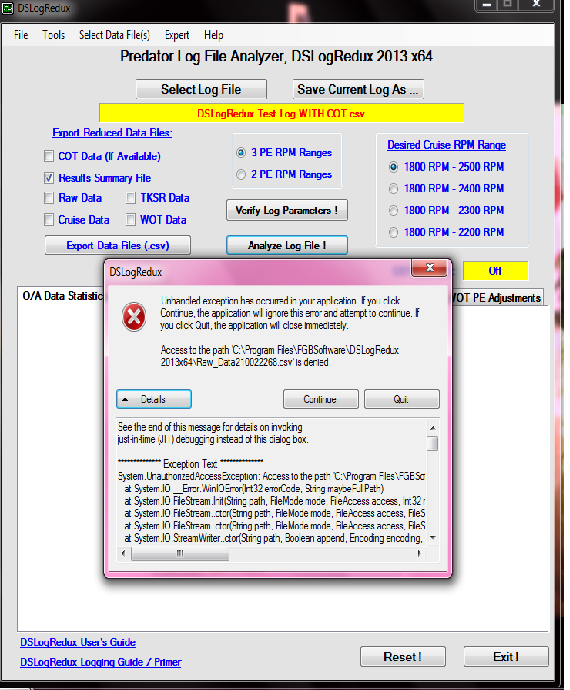Minimize the DSLogRedux main window
This screenshot has width=570, height=690.
point(487,4)
